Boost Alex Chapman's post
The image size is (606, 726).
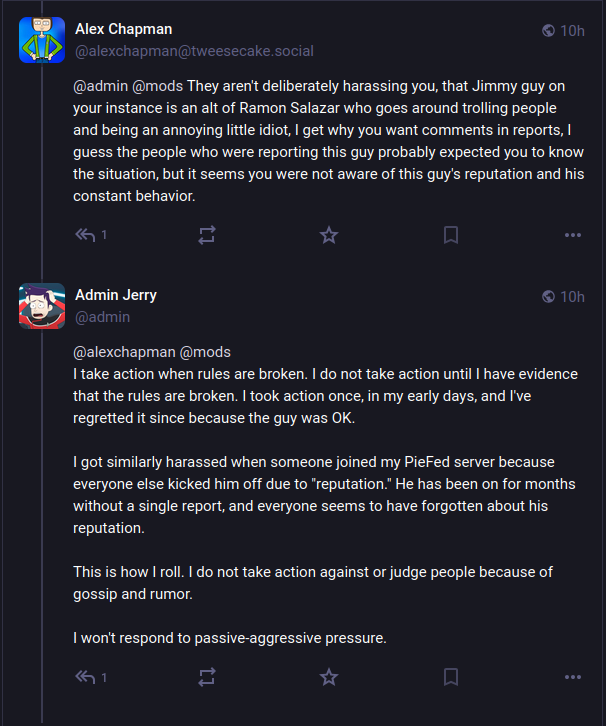point(207,235)
